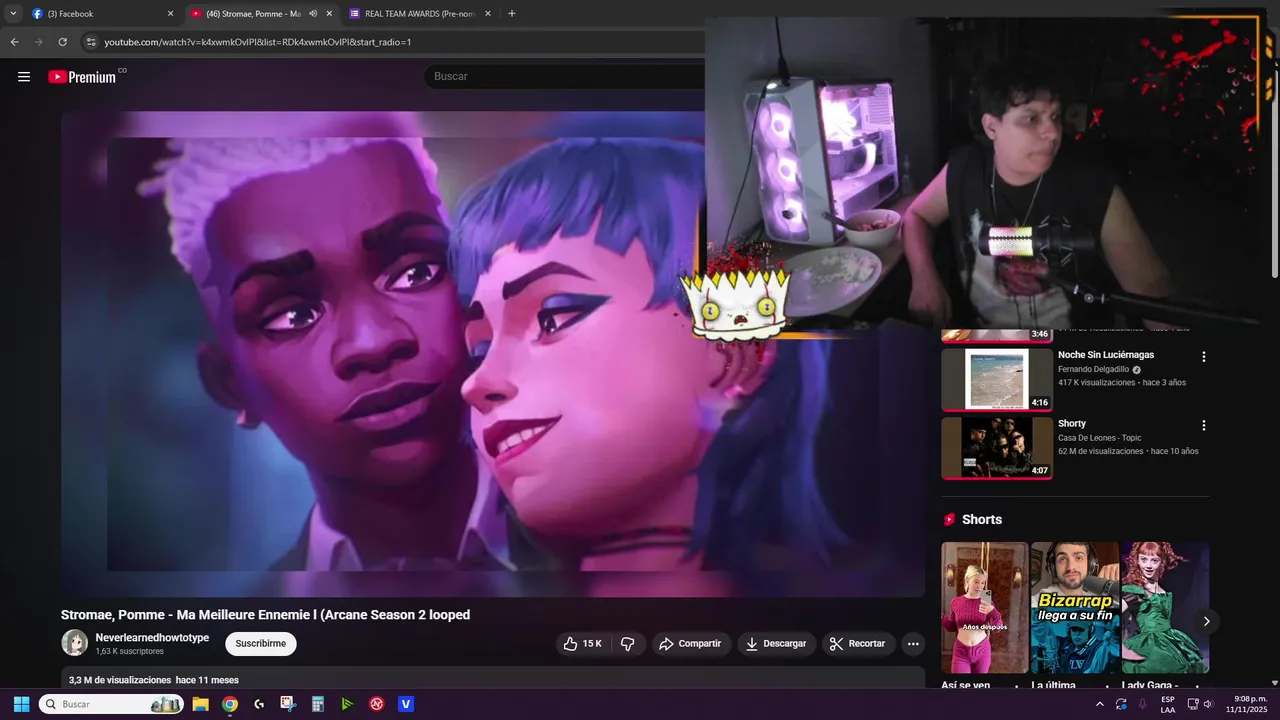The height and width of the screenshot is (720, 1280).
Task: Close the Stromae YouTube tab
Action: click(329, 14)
